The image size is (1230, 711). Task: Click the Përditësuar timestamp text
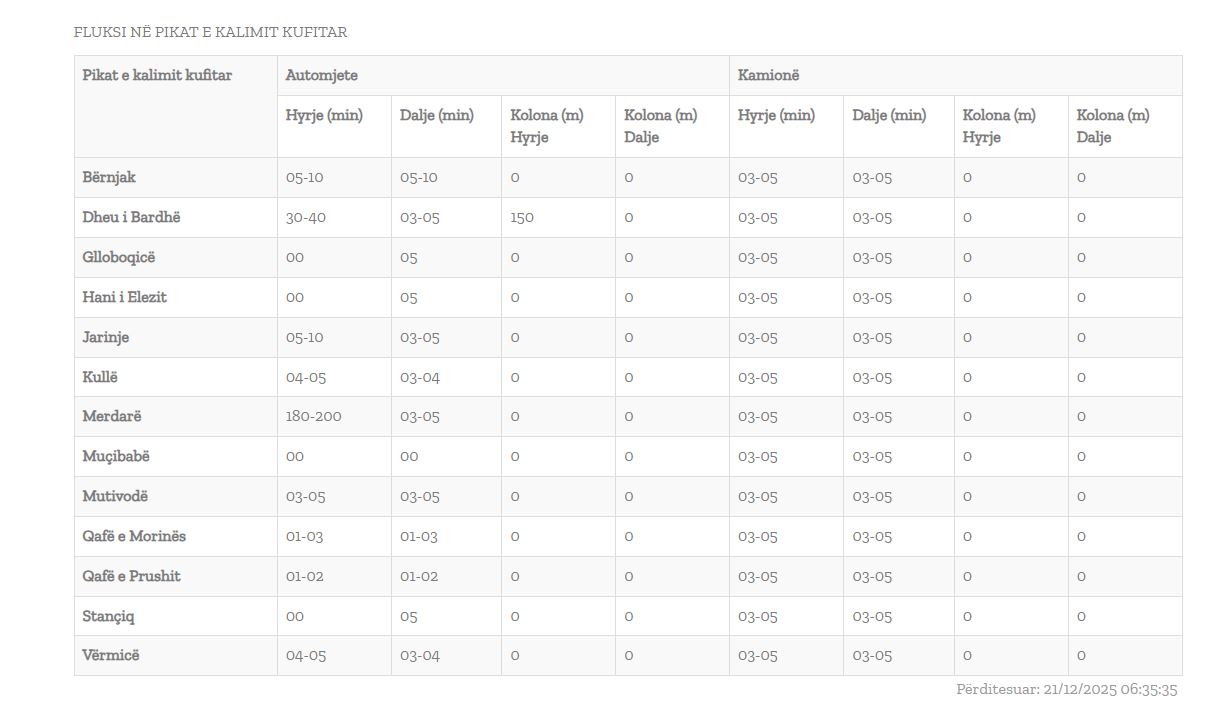[1066, 689]
